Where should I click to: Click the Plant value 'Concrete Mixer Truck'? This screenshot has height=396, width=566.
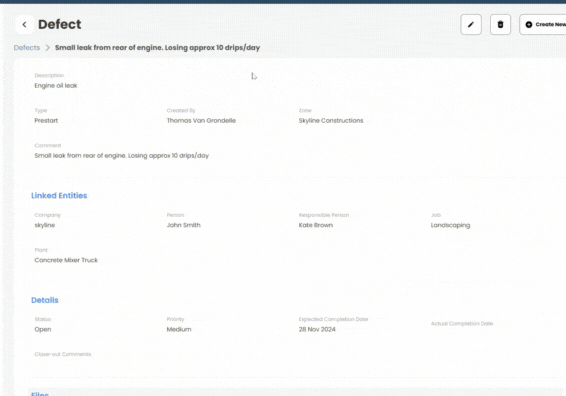(x=66, y=260)
